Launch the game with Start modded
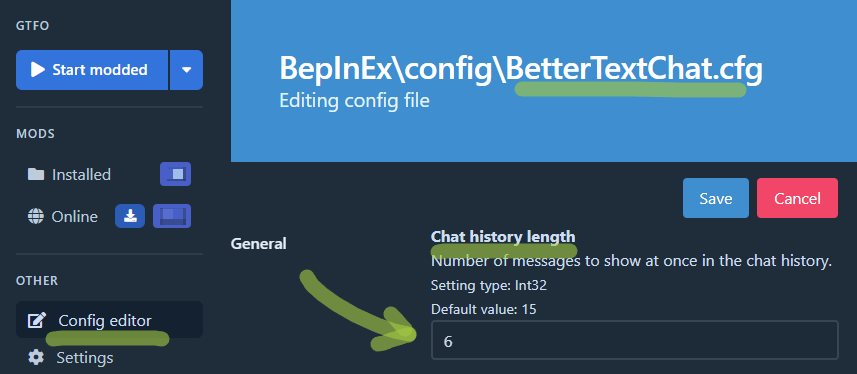Image resolution: width=857 pixels, height=374 pixels. click(92, 70)
